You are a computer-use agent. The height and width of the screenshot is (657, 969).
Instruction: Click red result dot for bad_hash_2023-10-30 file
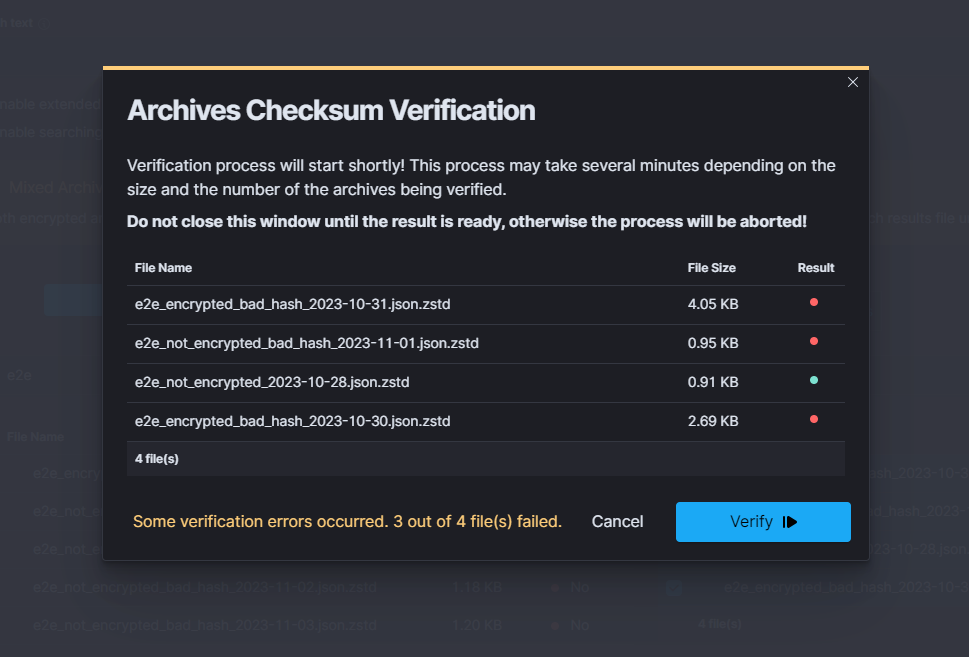coord(814,419)
